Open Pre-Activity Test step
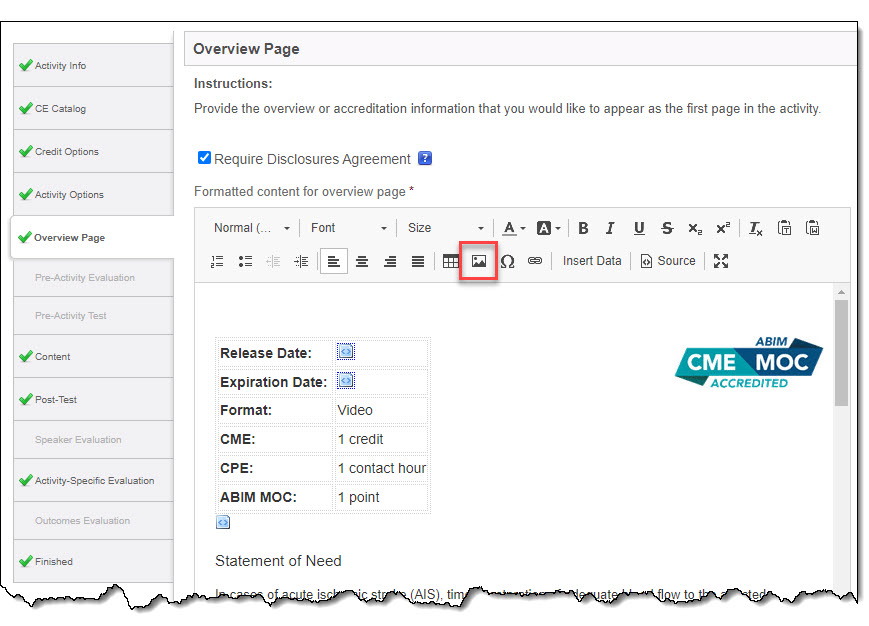869x626 pixels. [93, 316]
